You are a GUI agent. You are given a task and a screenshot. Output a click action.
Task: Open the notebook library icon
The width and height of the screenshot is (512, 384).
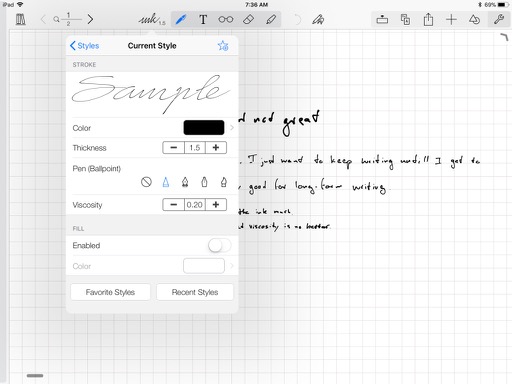tap(21, 19)
